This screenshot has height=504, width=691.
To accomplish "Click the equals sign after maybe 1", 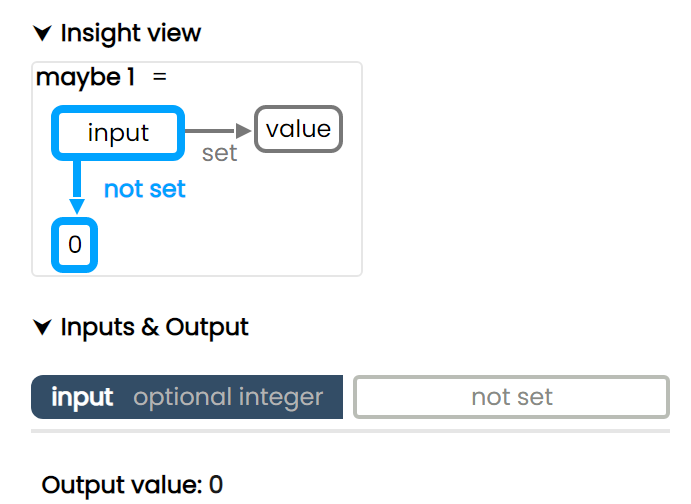I will pos(160,77).
